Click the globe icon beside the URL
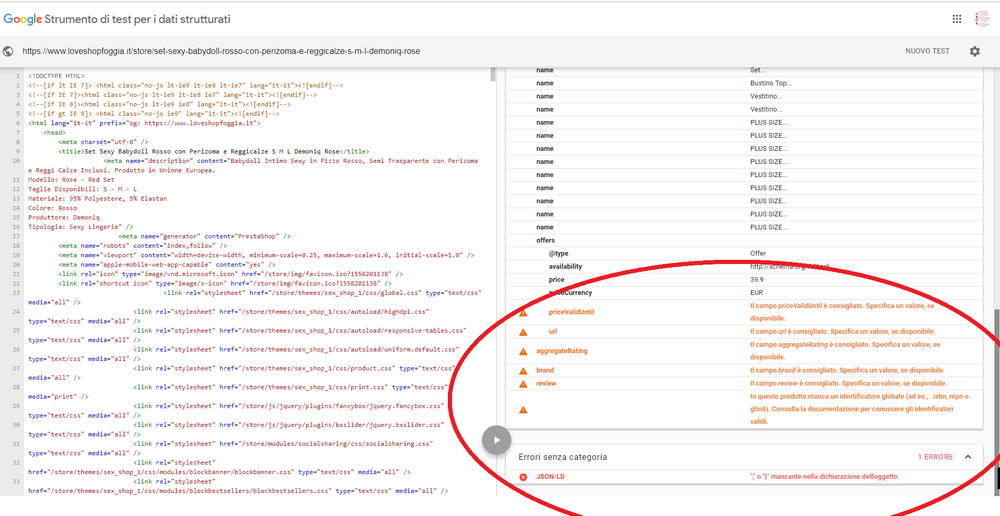The width and height of the screenshot is (1000, 516). point(9,51)
